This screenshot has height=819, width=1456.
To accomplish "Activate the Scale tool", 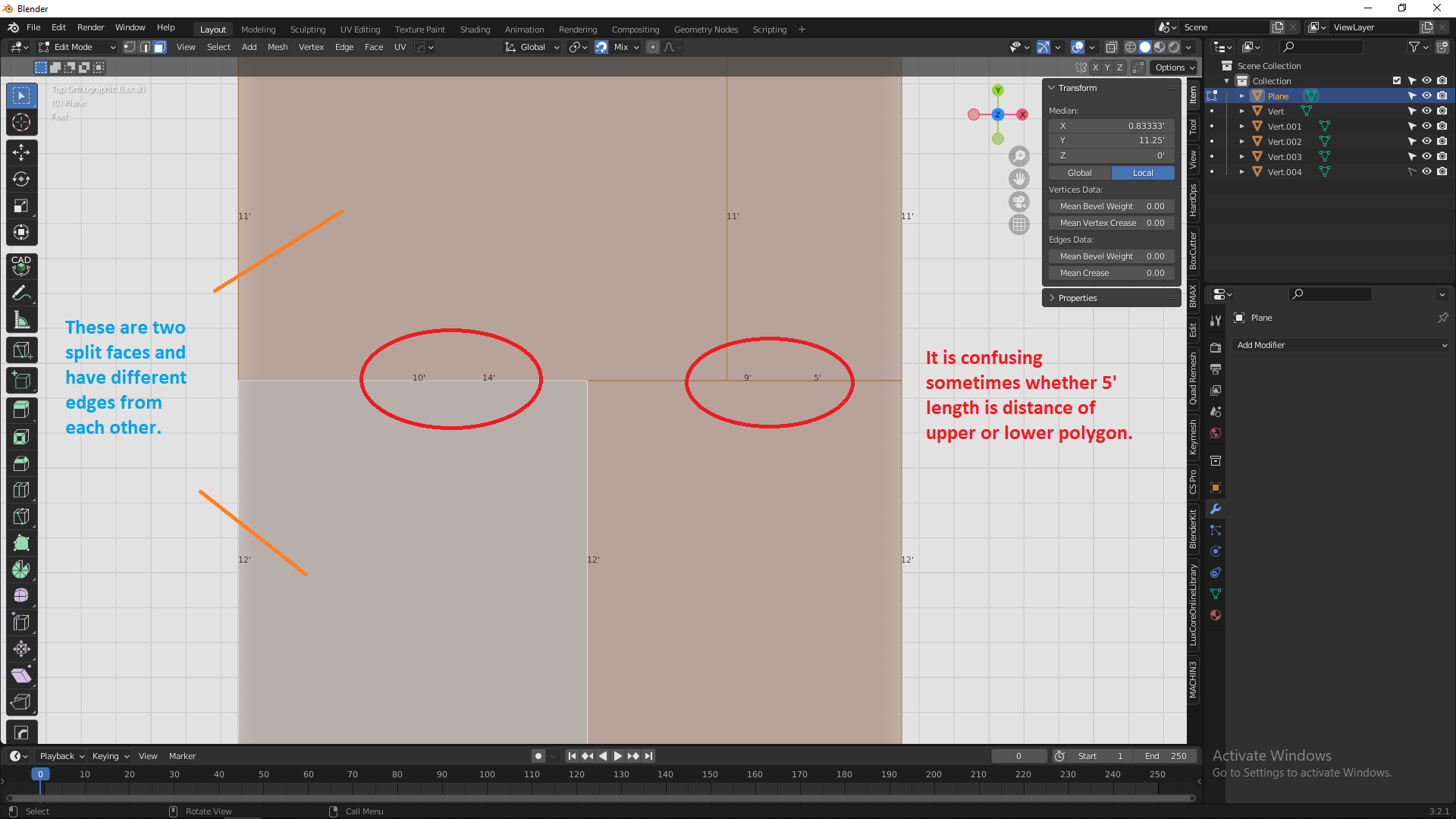I will 21,206.
